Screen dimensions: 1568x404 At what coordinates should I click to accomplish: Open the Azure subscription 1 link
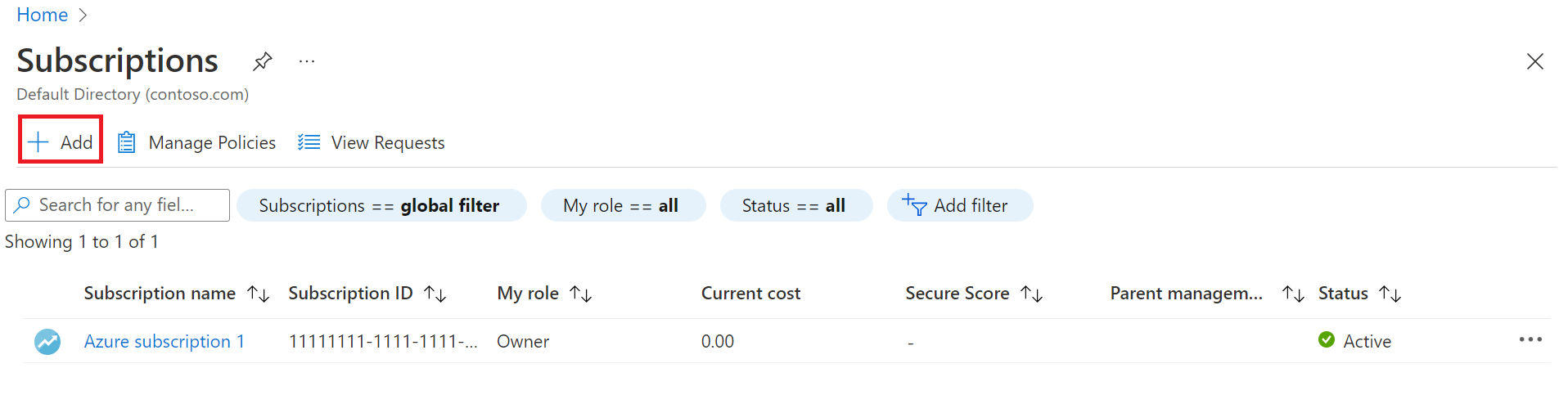164,342
